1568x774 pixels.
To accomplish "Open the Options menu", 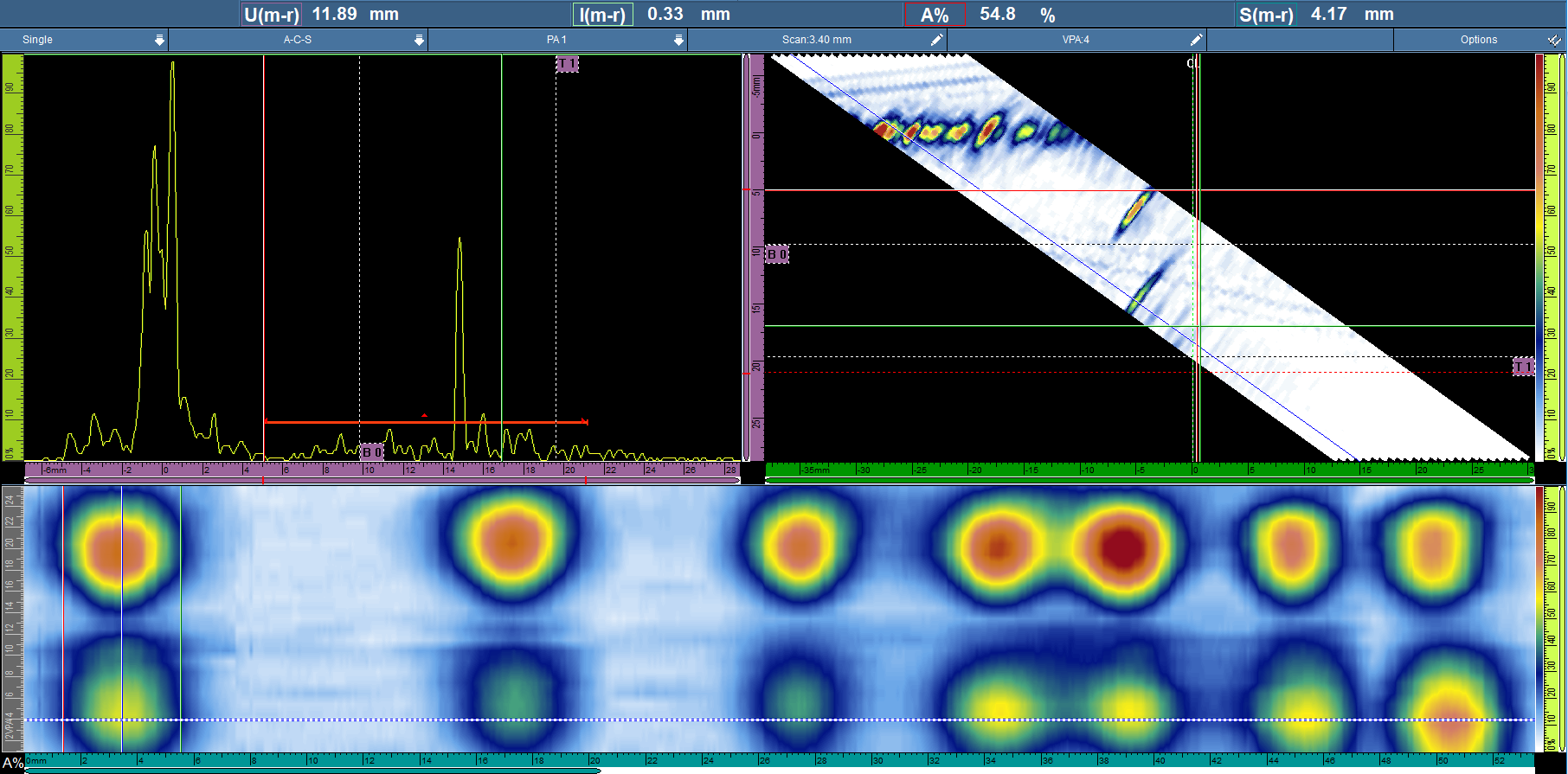I will click(x=1478, y=40).
